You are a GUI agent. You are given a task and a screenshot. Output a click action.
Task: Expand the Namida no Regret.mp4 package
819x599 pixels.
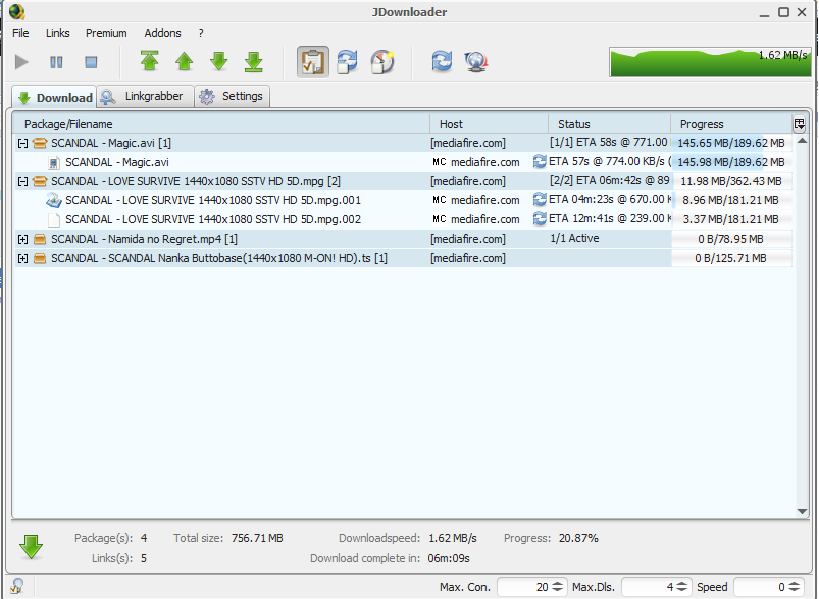(22, 239)
